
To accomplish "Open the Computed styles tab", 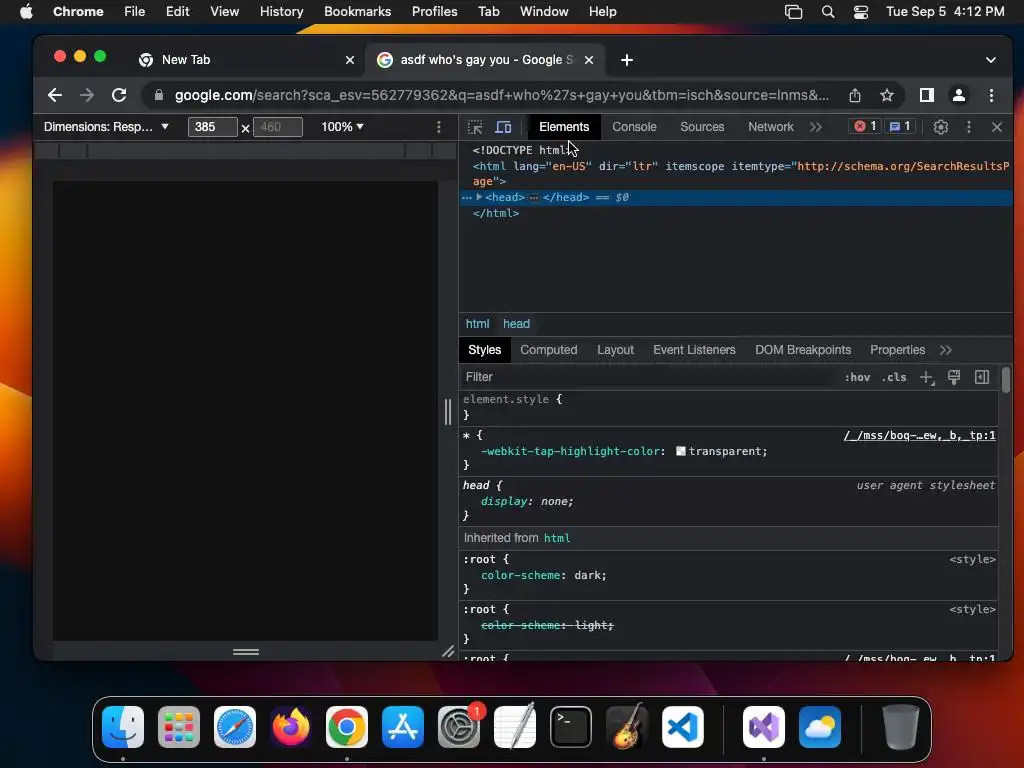I will [x=549, y=350].
